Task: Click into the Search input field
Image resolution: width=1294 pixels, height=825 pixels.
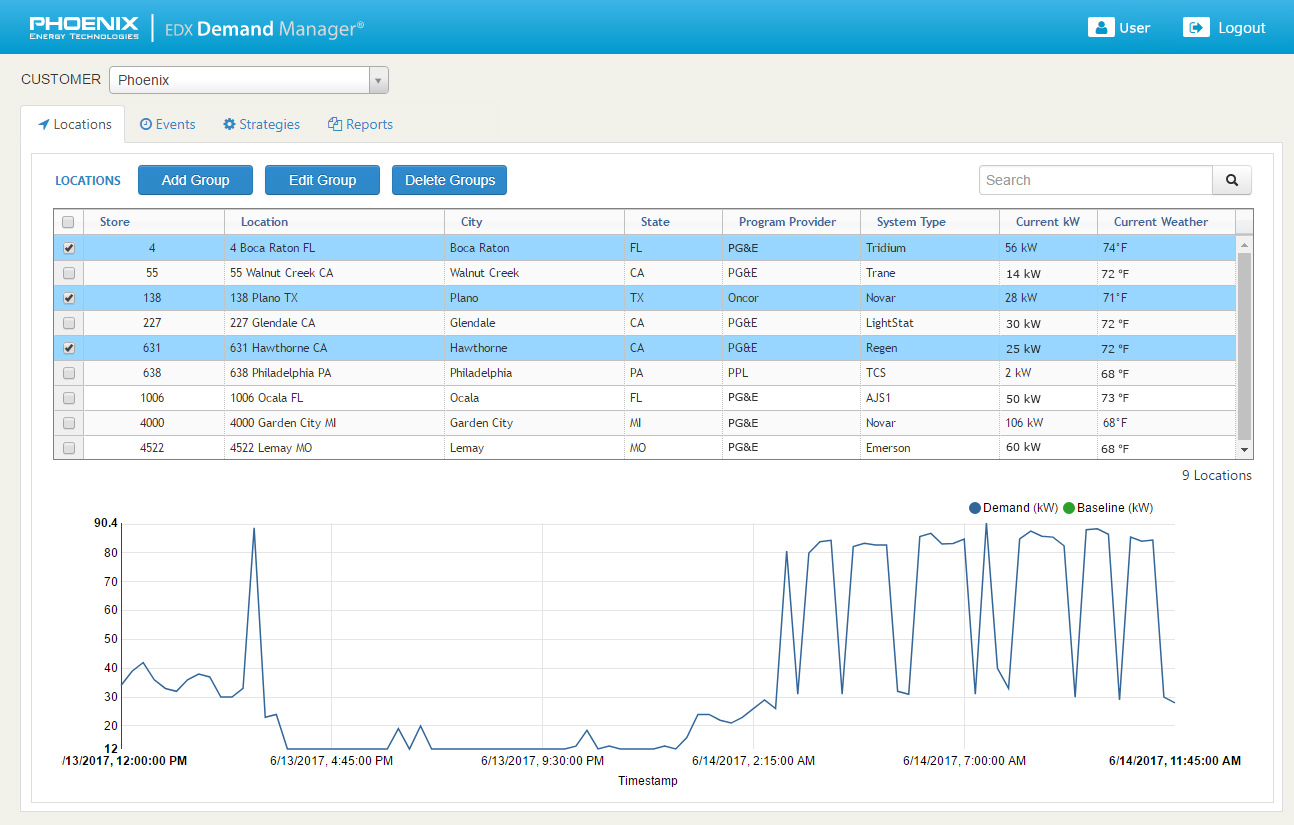Action: 1095,180
